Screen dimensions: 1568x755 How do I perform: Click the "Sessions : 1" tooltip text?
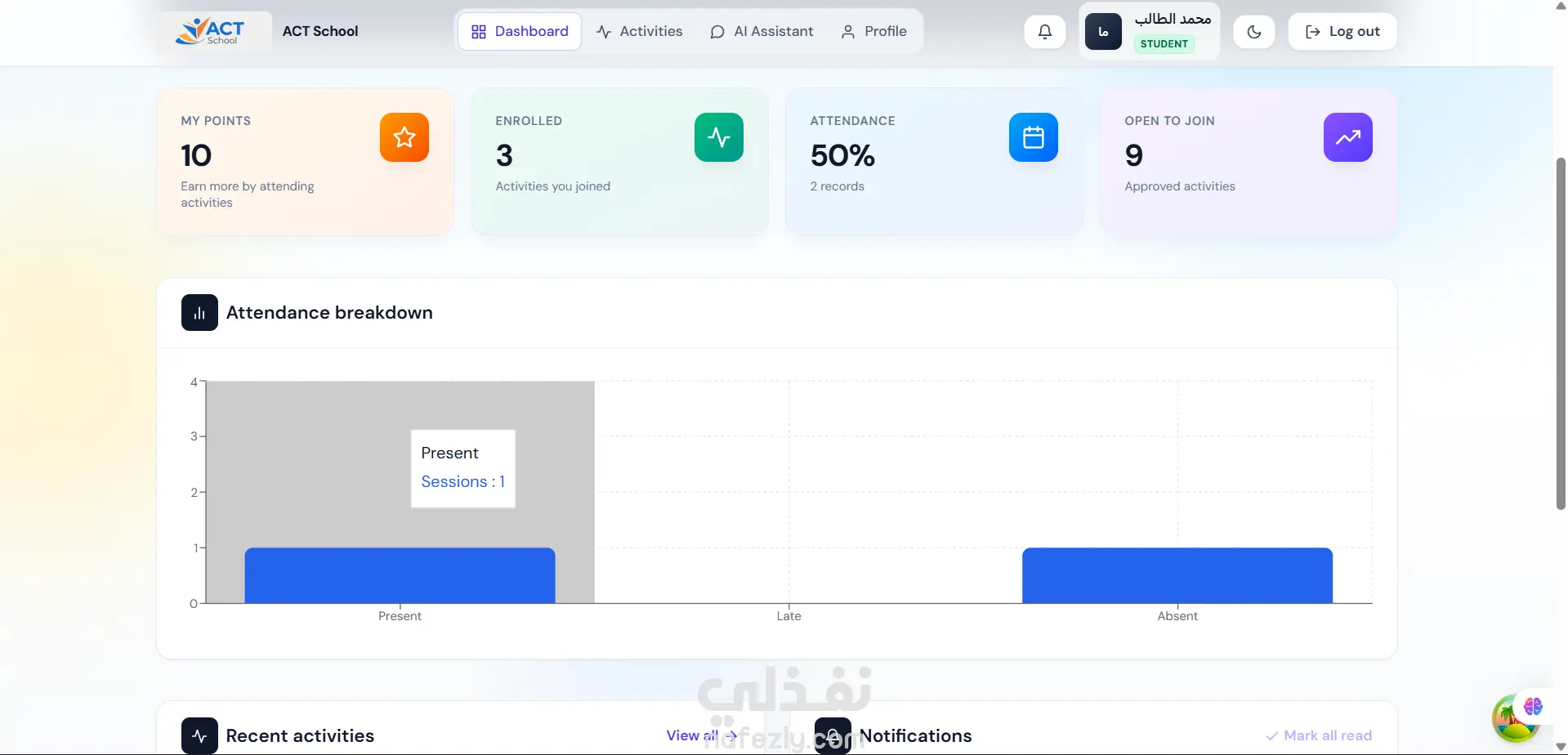(463, 482)
